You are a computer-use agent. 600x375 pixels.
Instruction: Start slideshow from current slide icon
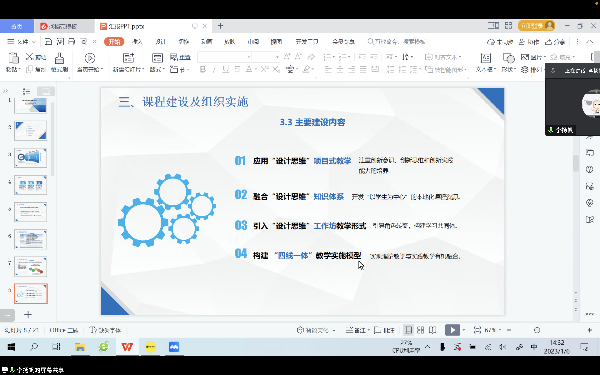click(x=90, y=58)
